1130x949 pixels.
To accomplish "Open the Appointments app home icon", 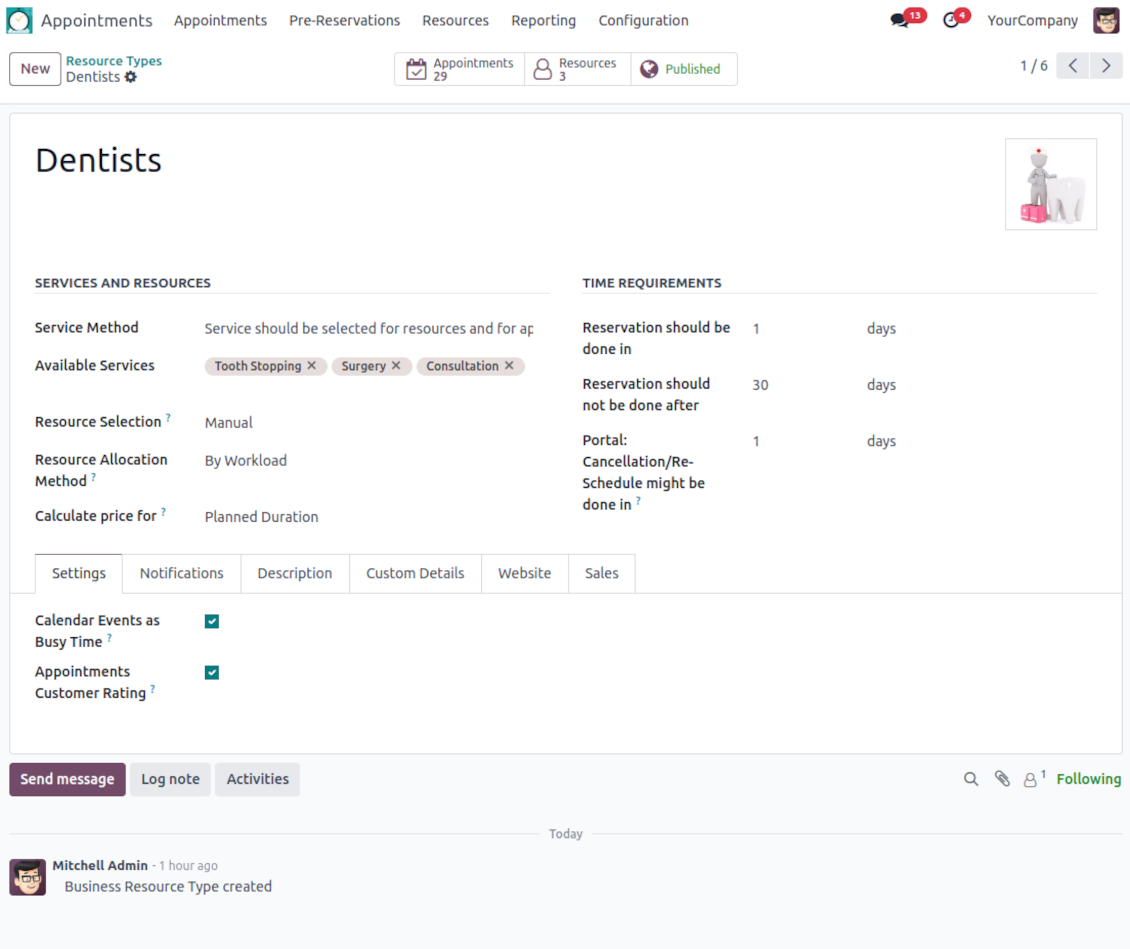I will click(20, 21).
